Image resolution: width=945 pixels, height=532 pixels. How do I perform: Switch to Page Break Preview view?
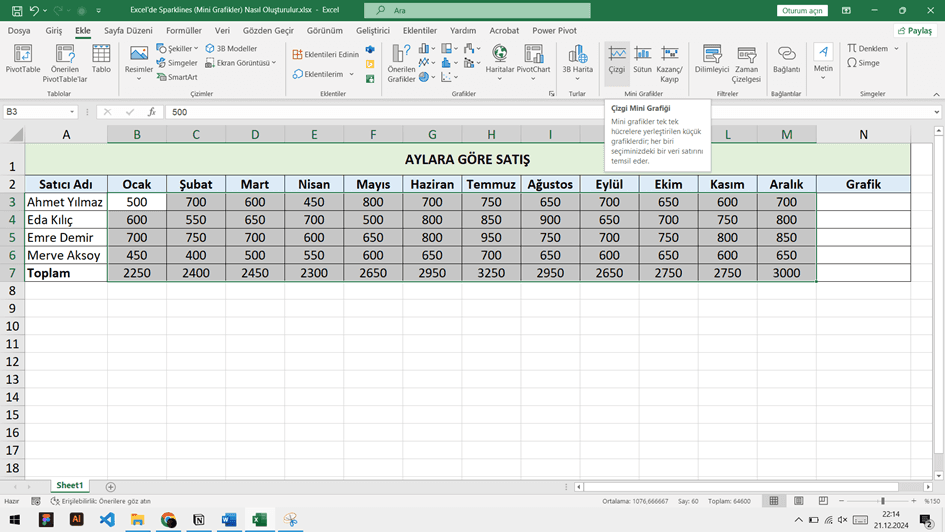pos(823,501)
